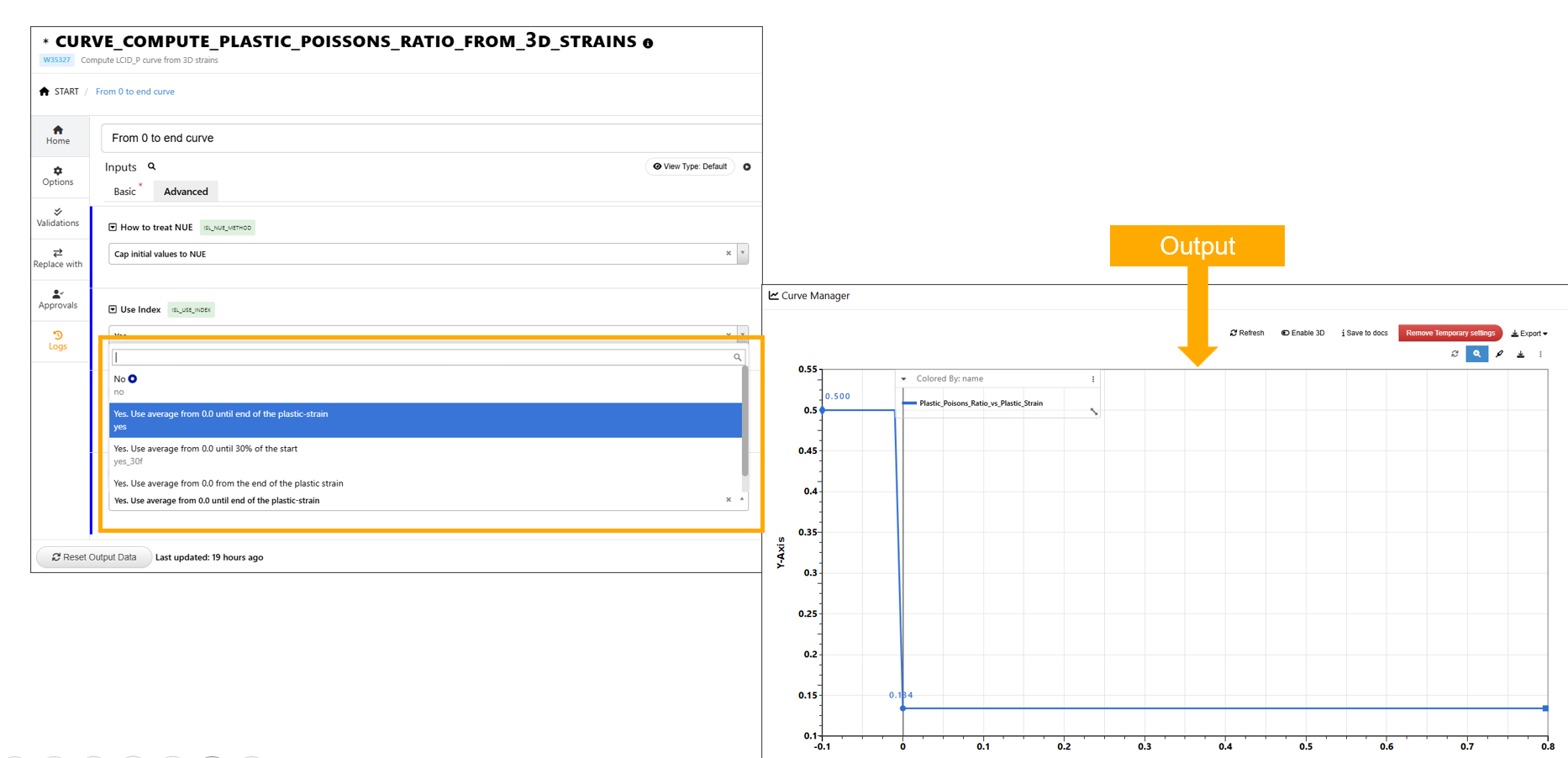Activate the blue zoom tool on chart
This screenshot has width=1568, height=758.
pos(1476,355)
